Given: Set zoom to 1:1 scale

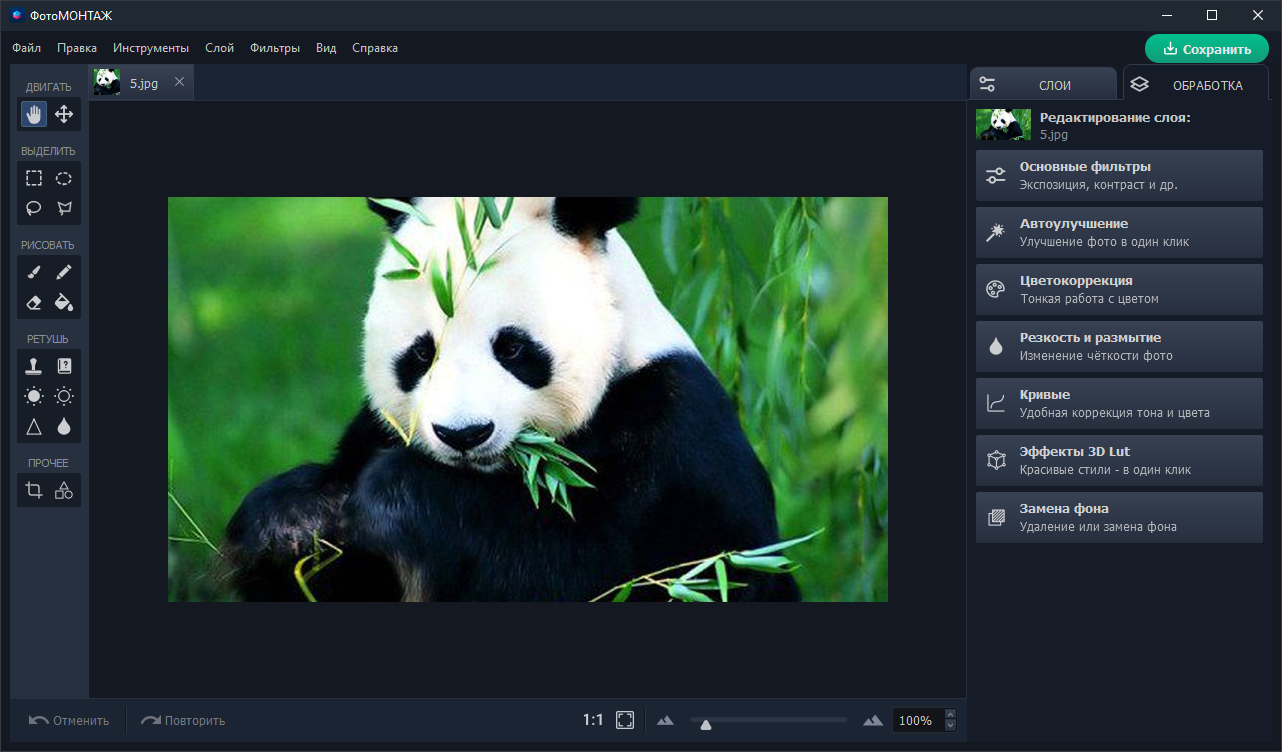Looking at the screenshot, I should coord(593,720).
